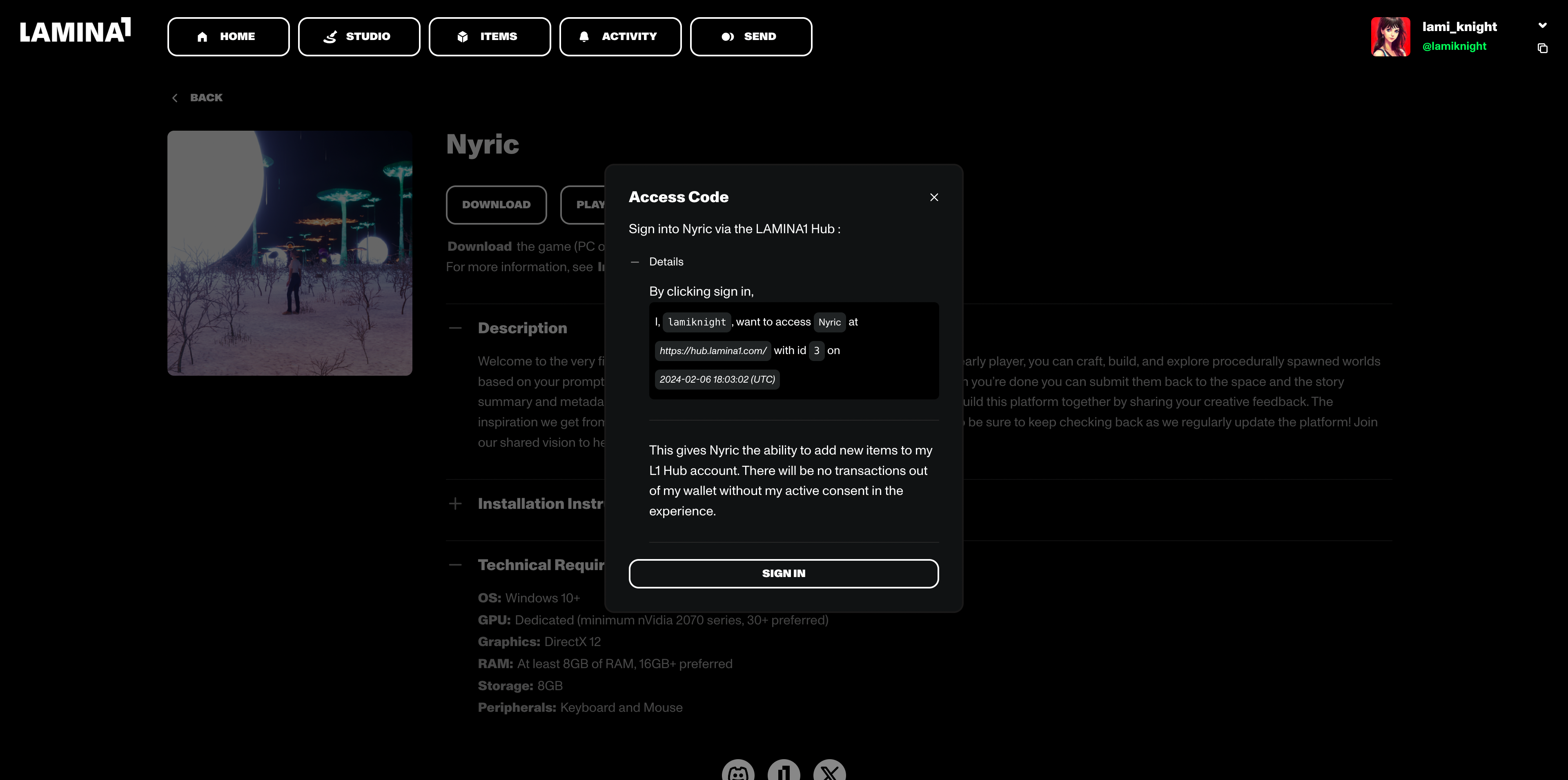Open the Studio section

point(359,36)
